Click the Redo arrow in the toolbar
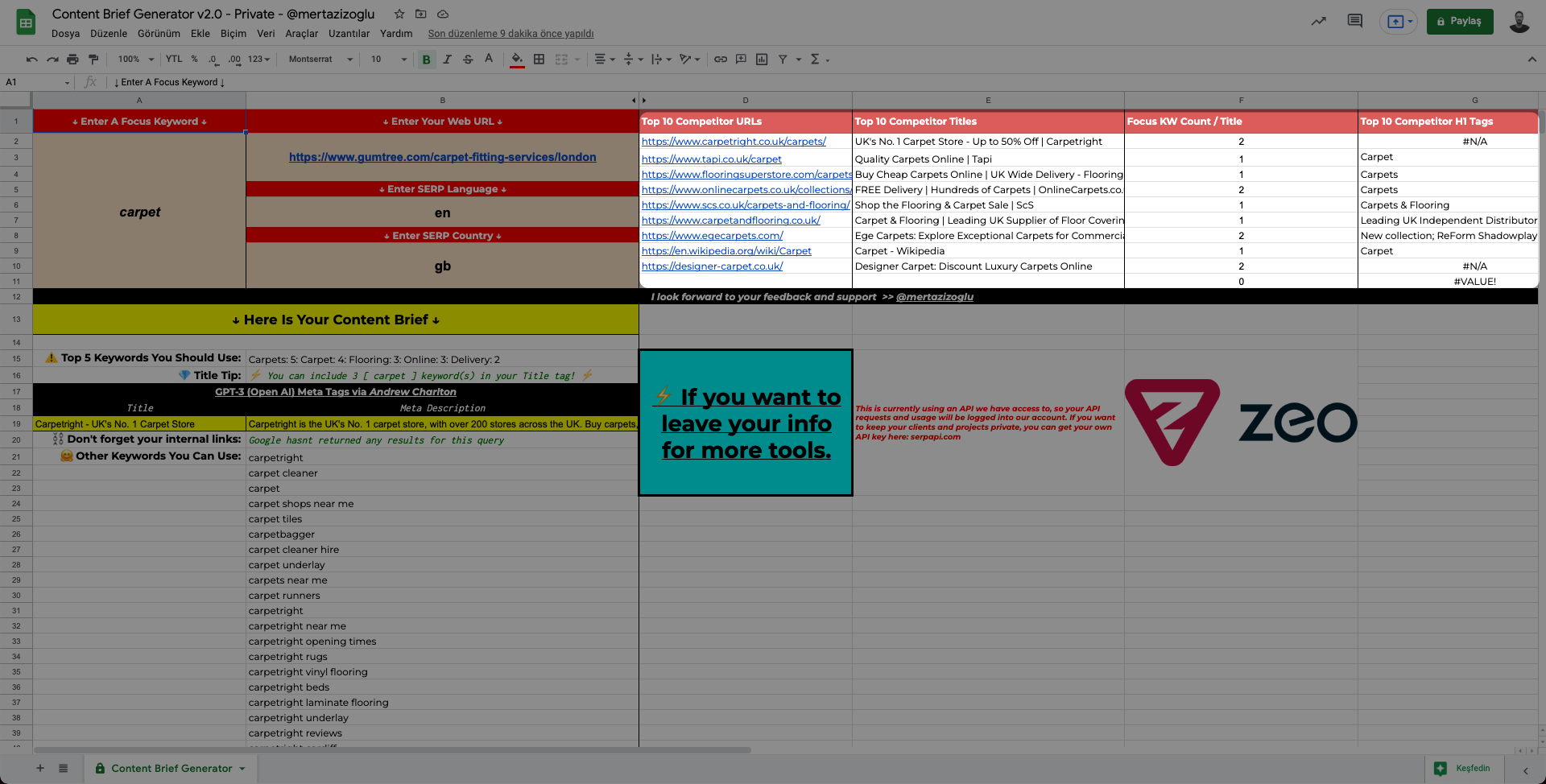Screen dimensions: 1546x784 (x=52, y=60)
